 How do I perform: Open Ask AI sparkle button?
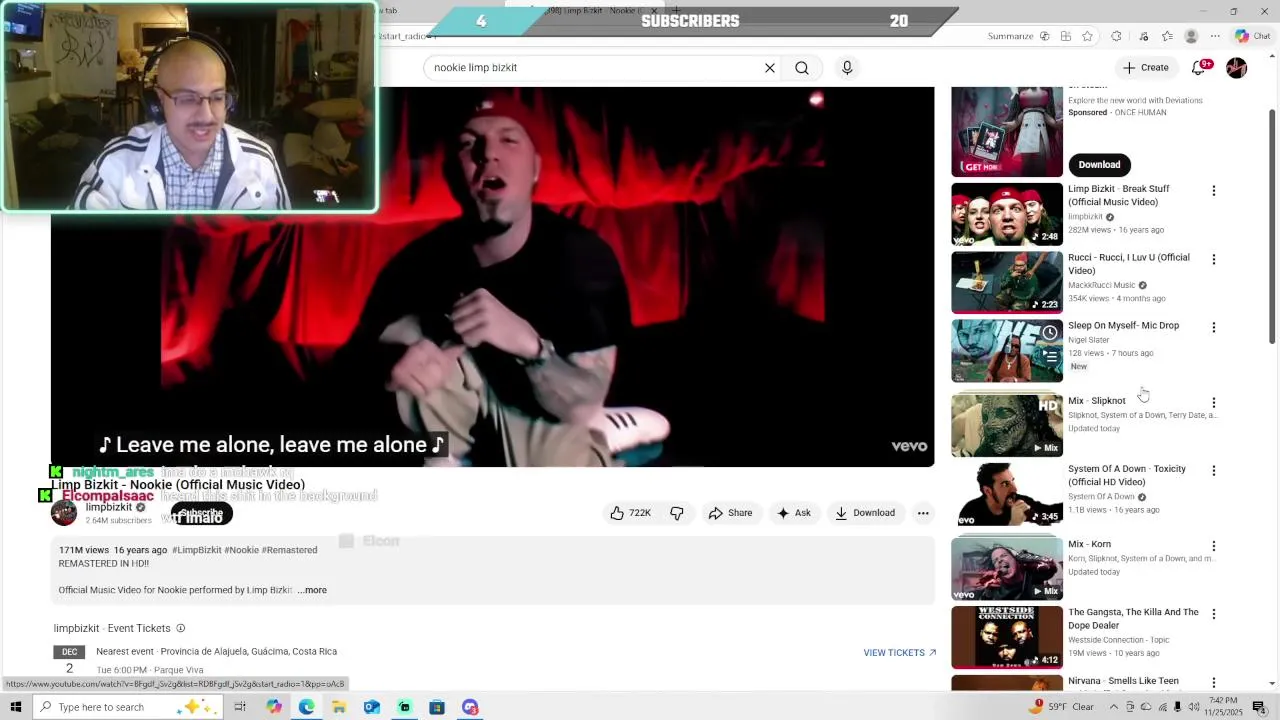click(794, 513)
